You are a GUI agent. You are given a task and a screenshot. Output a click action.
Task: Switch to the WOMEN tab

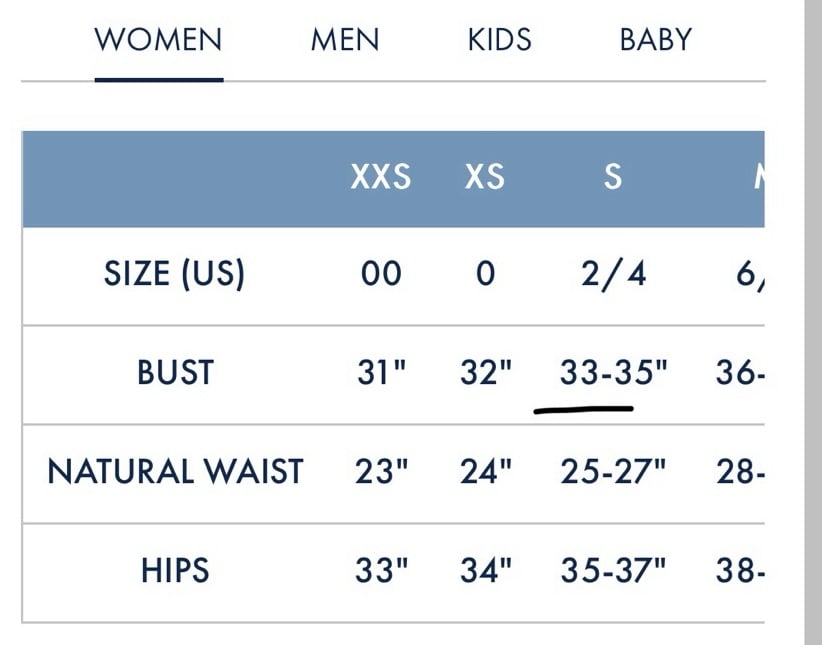tap(158, 40)
